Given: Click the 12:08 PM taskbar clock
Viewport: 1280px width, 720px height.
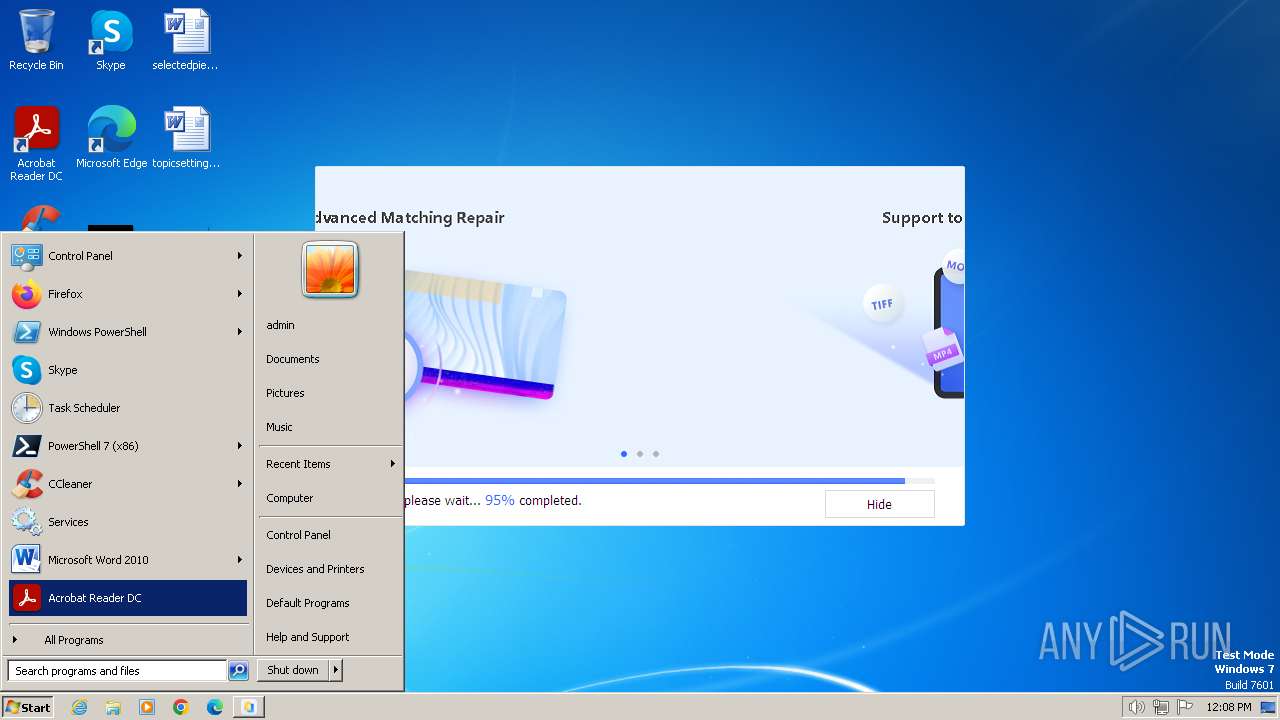Looking at the screenshot, I should tap(1229, 707).
